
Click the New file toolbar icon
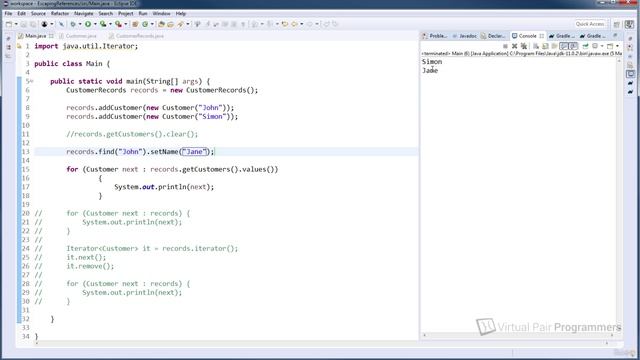point(9,24)
